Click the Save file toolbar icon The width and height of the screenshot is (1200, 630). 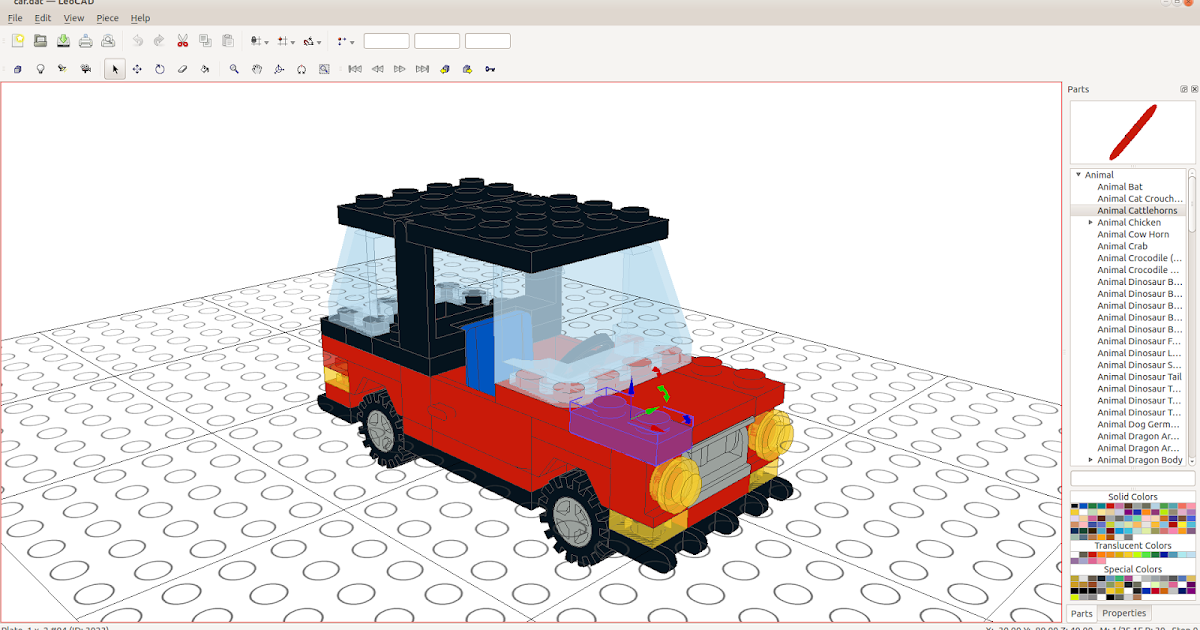[63, 41]
